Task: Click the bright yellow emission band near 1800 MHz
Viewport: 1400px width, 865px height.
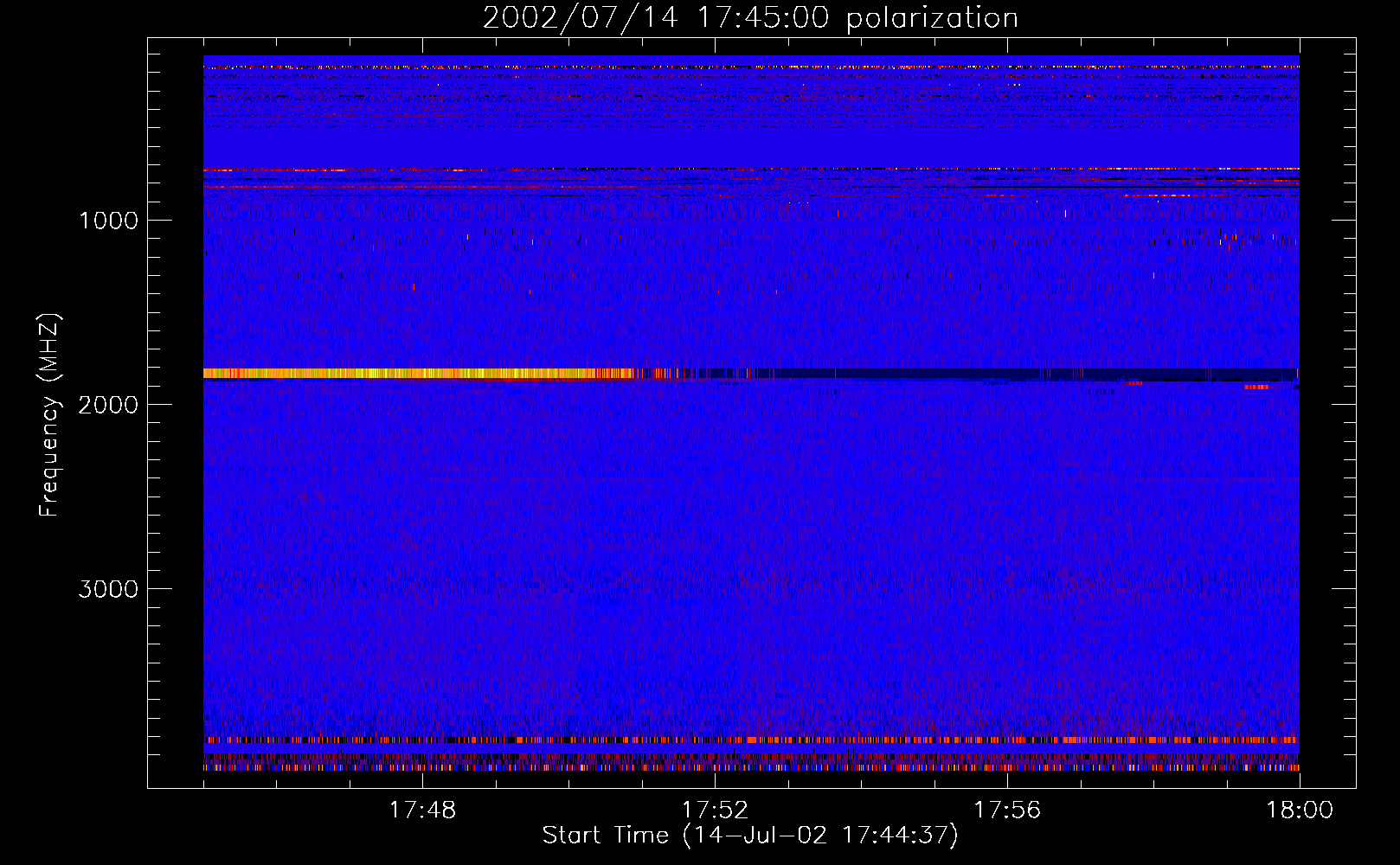Action: pos(420,374)
